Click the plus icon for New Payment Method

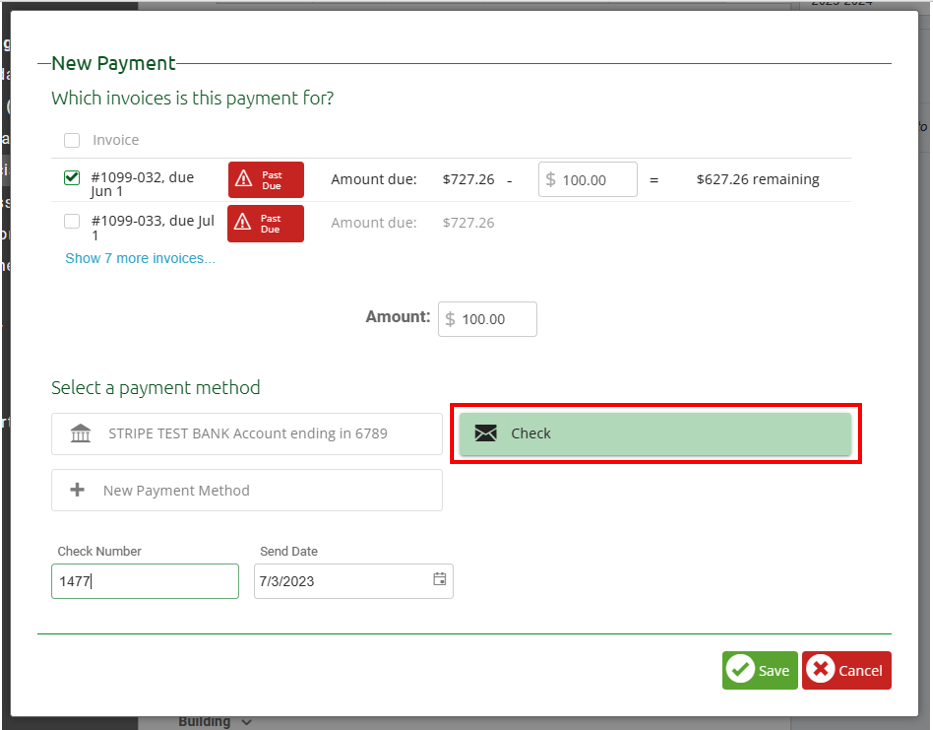coord(78,490)
